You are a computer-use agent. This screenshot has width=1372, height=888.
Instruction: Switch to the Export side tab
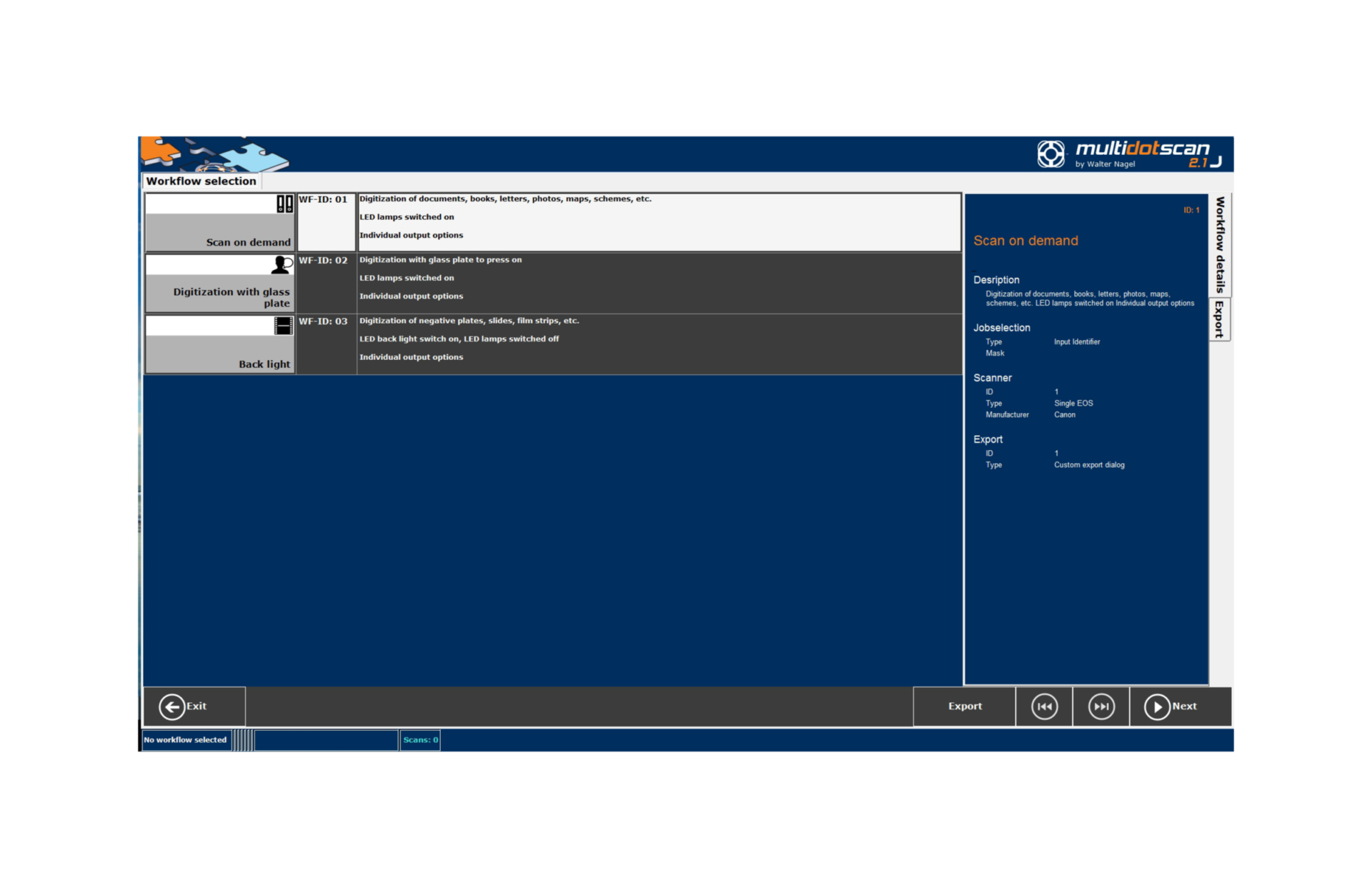(x=1220, y=319)
